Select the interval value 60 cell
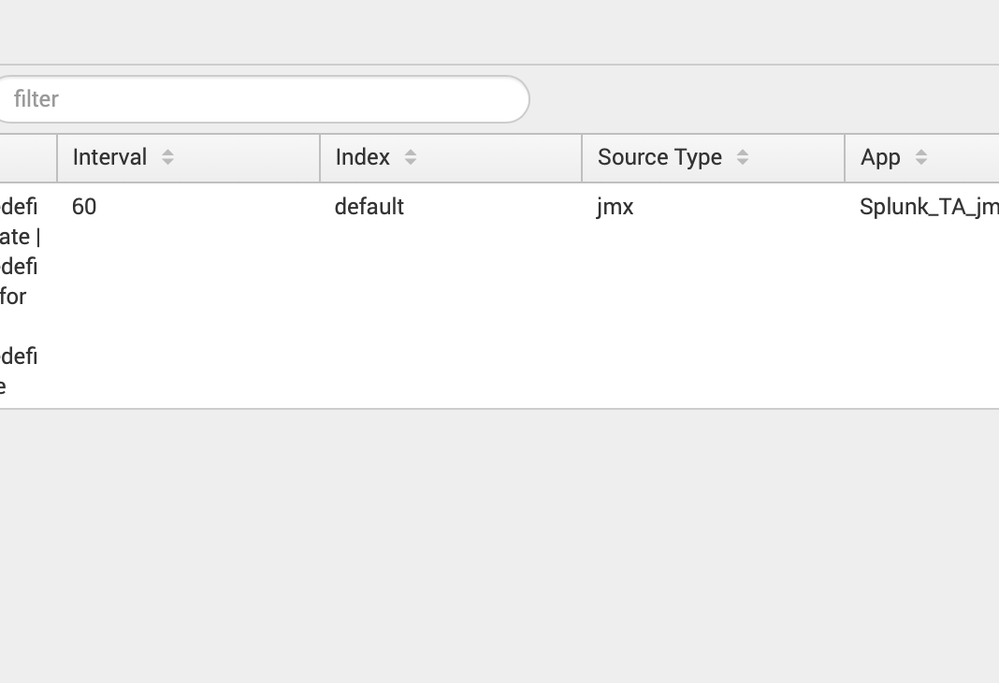999x683 pixels. pyautogui.click(x=84, y=207)
